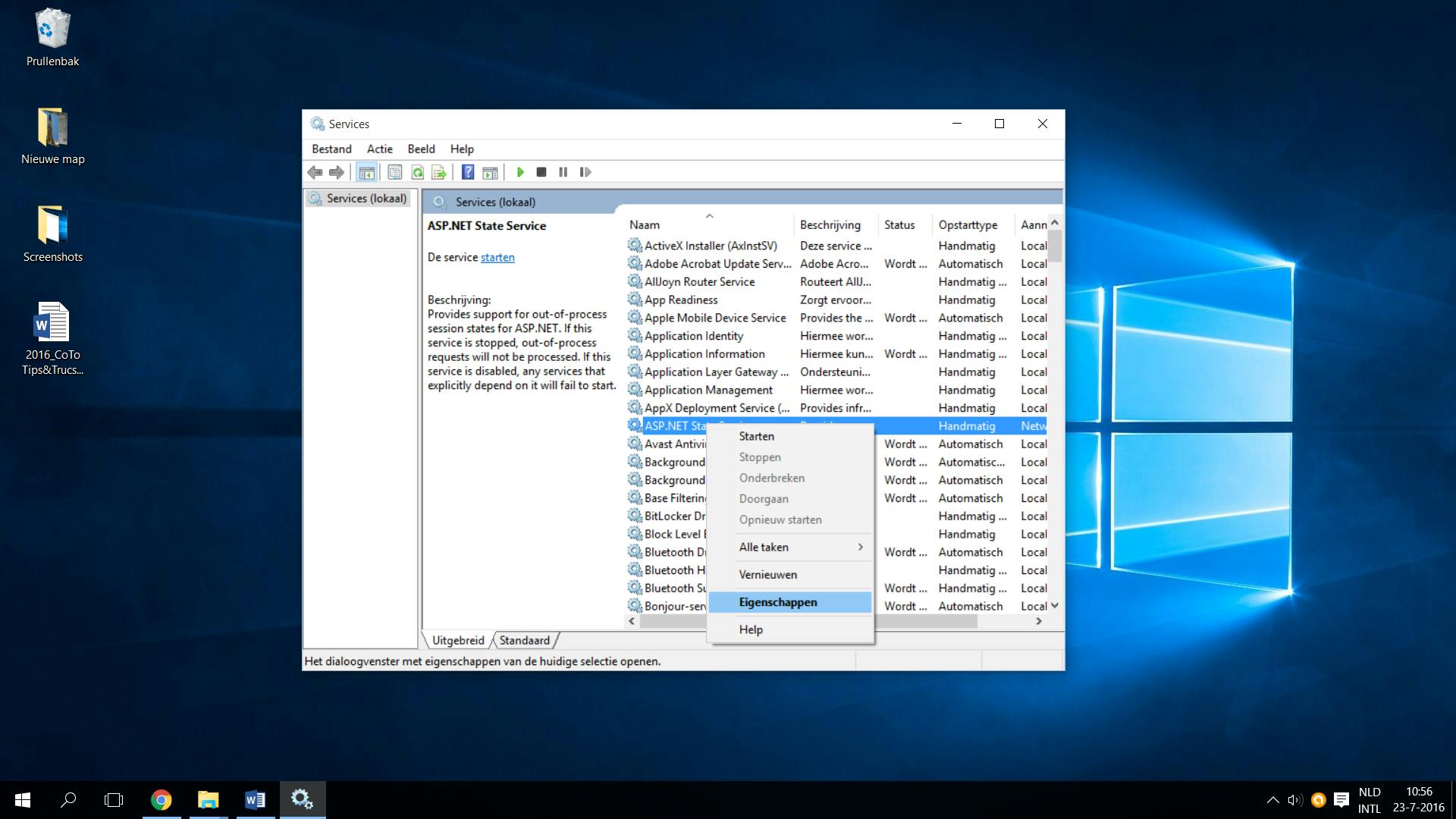This screenshot has width=1456, height=819.
Task: Show hidden system tray icons chevron
Action: pyautogui.click(x=1272, y=800)
